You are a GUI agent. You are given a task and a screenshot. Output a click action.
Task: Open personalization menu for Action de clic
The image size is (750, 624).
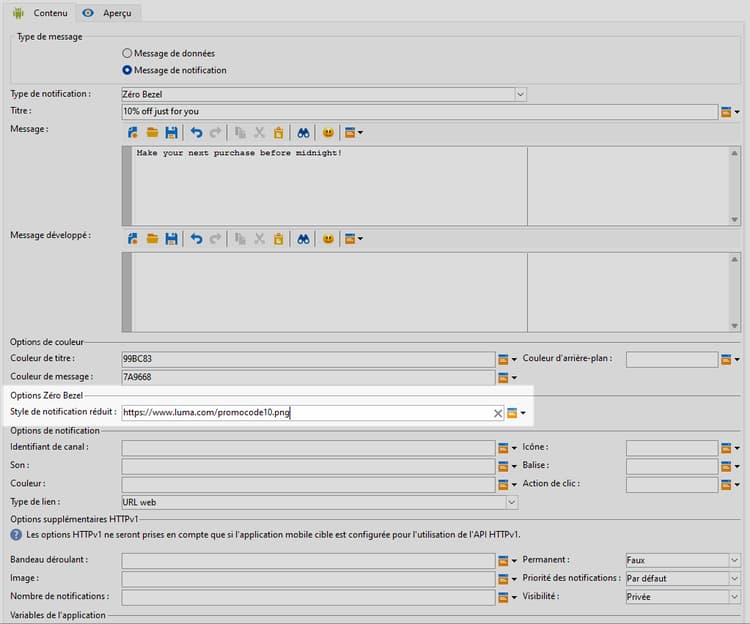(730, 485)
